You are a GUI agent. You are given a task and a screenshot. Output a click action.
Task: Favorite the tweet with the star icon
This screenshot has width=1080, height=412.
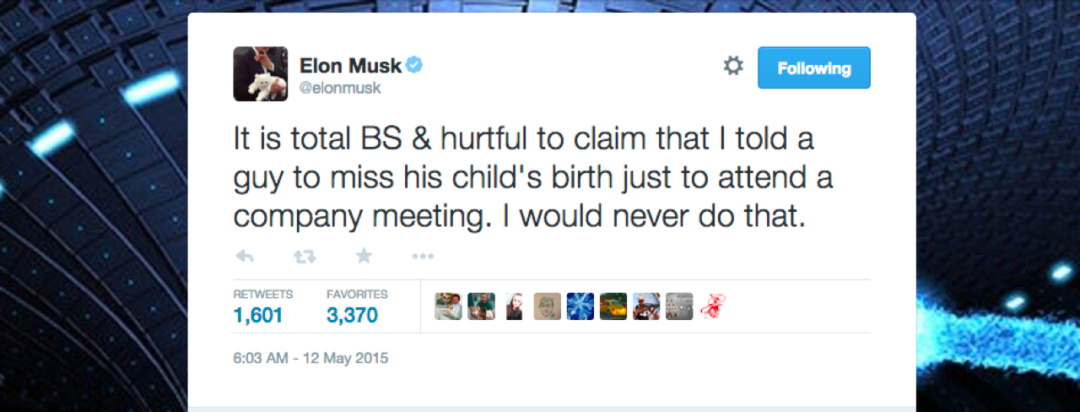click(363, 256)
